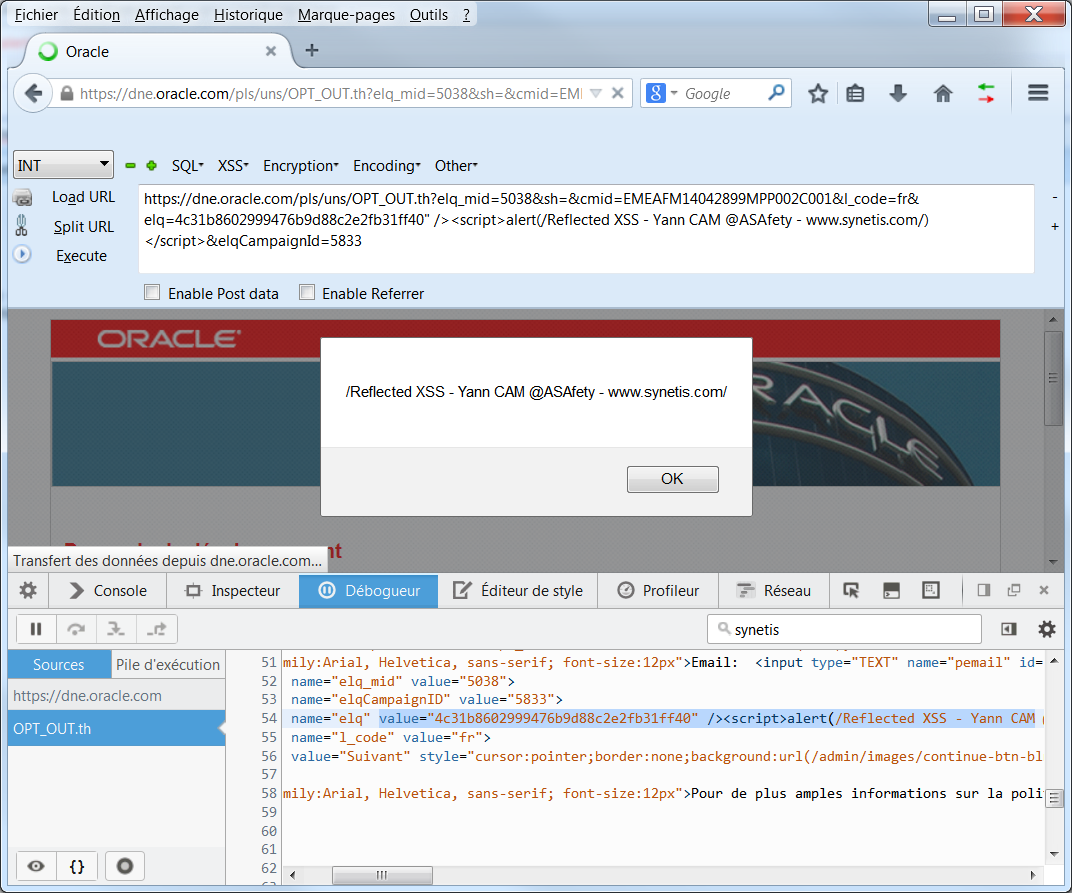Screen dimensions: 1072x893
Task: Click the code horizontal scrollbar thumb
Action: coord(381,875)
